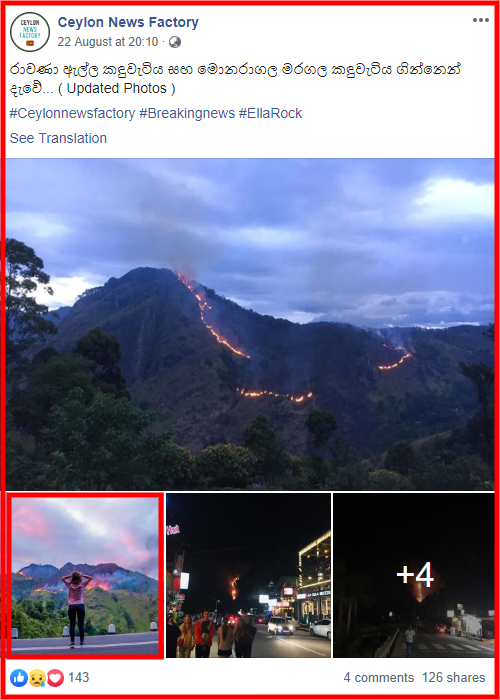The image size is (500, 700).
Task: View the +4 more photos tile
Action: point(414,575)
